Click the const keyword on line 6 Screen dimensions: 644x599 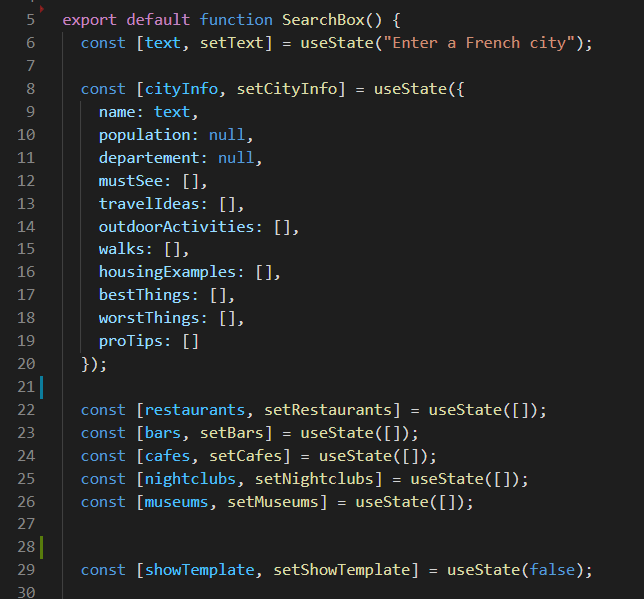(103, 43)
